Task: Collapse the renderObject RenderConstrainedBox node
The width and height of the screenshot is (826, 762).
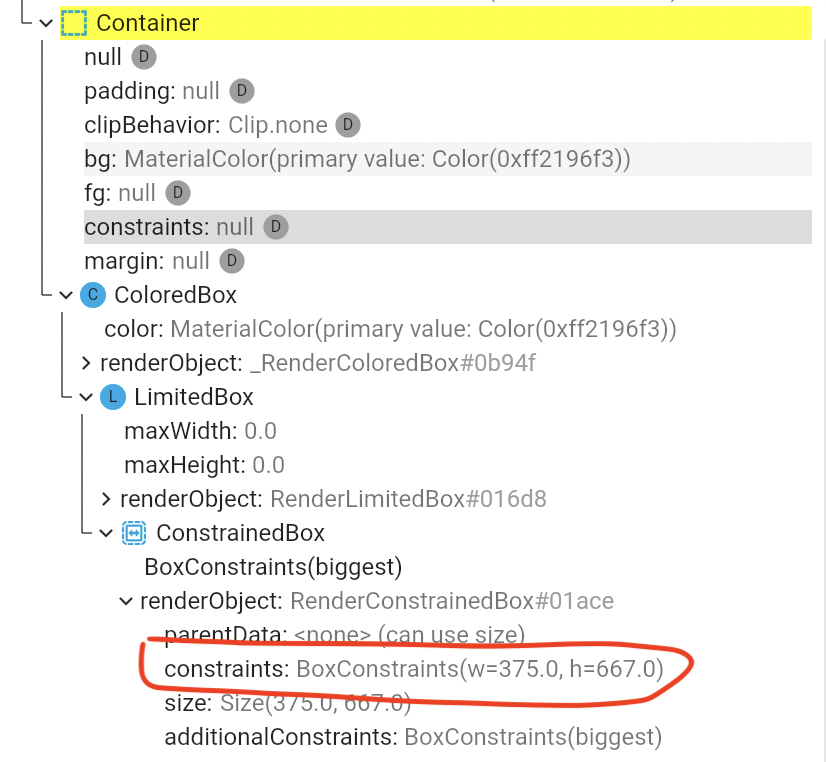Action: [x=126, y=601]
